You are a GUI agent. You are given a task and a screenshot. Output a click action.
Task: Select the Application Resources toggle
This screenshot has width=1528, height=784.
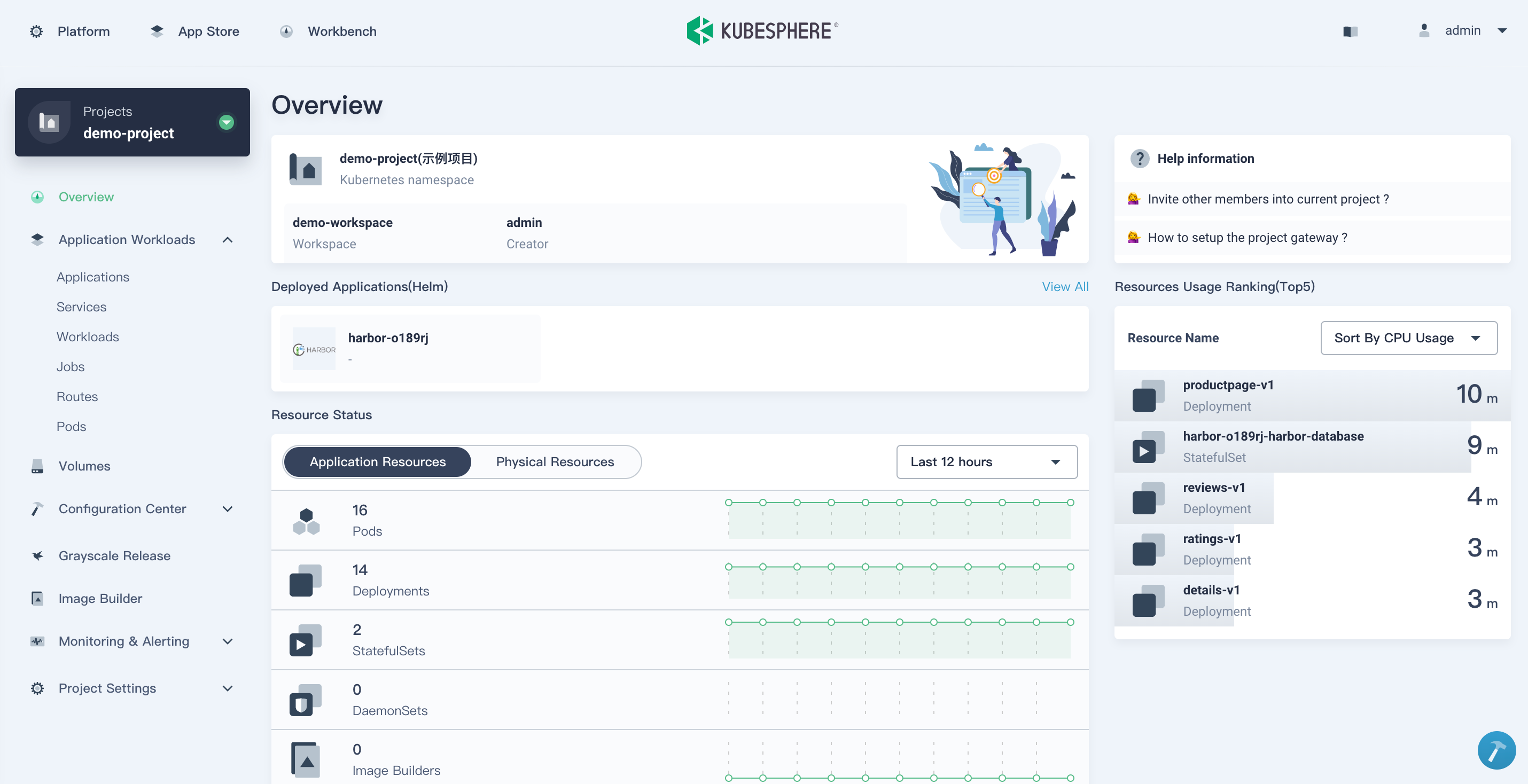tap(377, 461)
